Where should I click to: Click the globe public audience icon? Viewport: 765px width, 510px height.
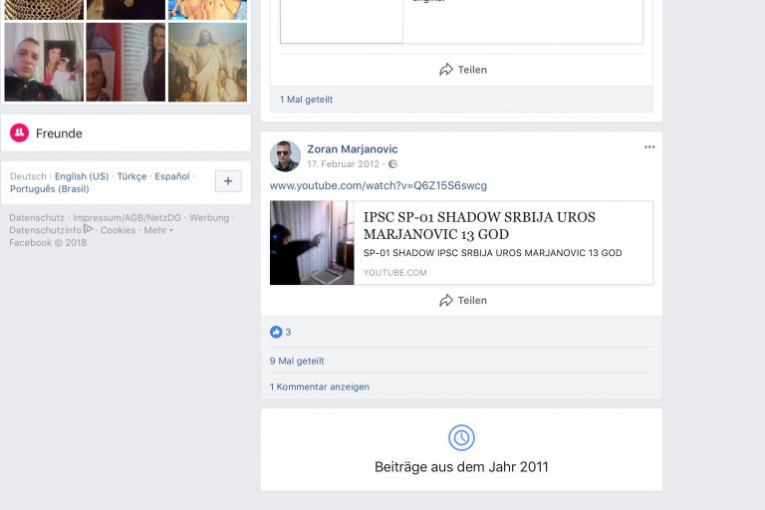[393, 164]
